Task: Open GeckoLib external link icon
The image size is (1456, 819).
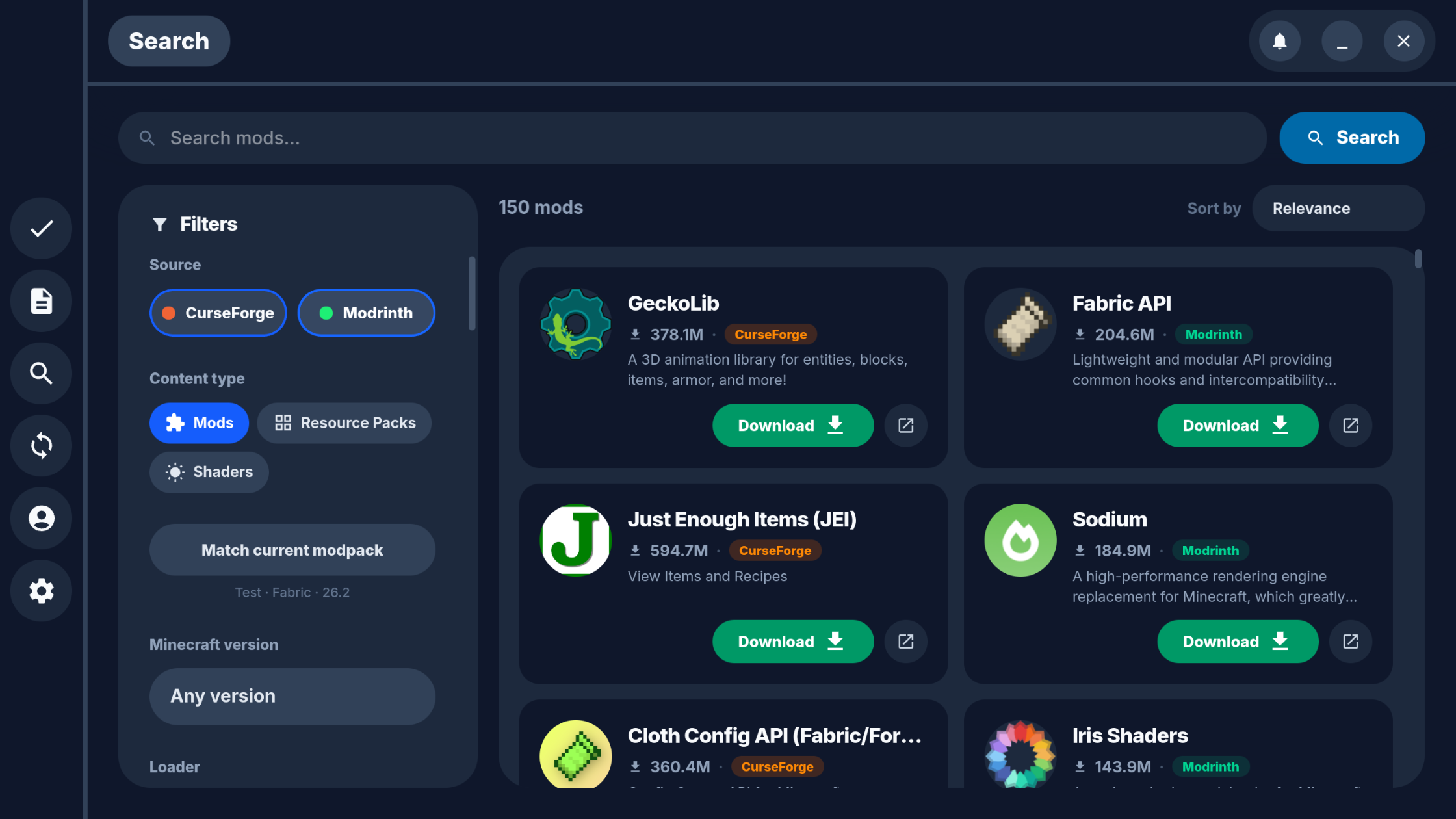Action: click(905, 425)
